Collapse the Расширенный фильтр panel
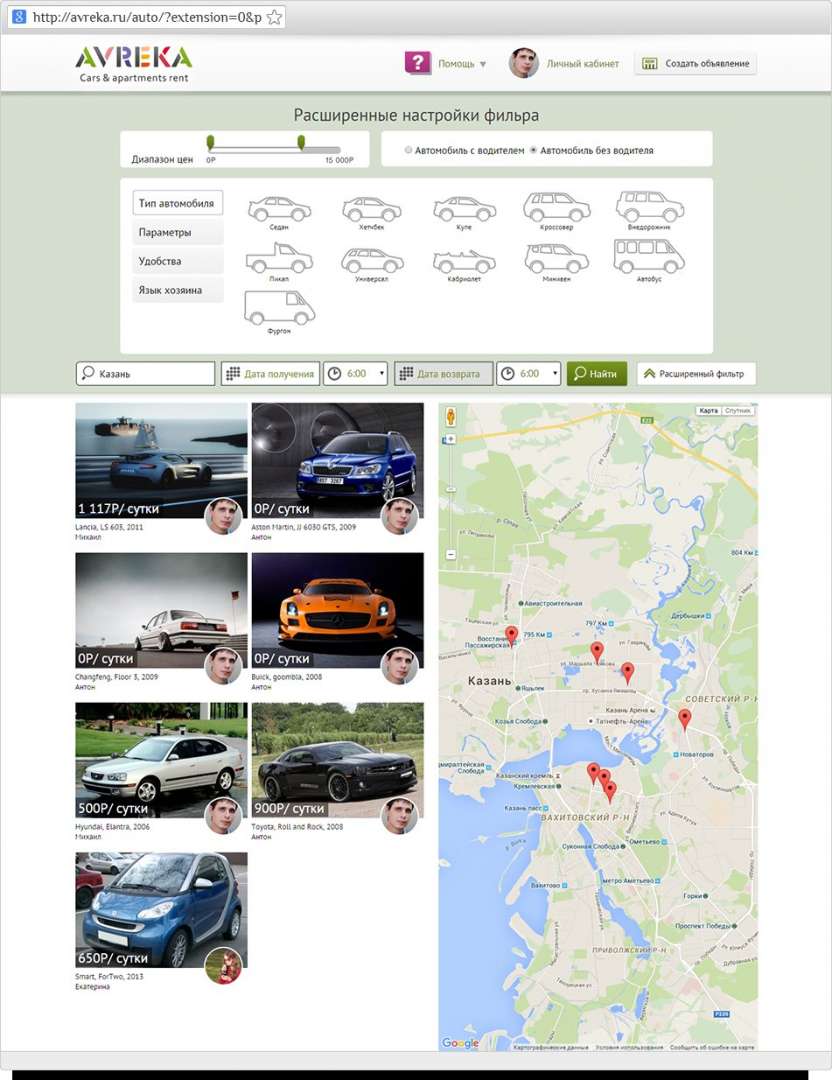 [696, 373]
